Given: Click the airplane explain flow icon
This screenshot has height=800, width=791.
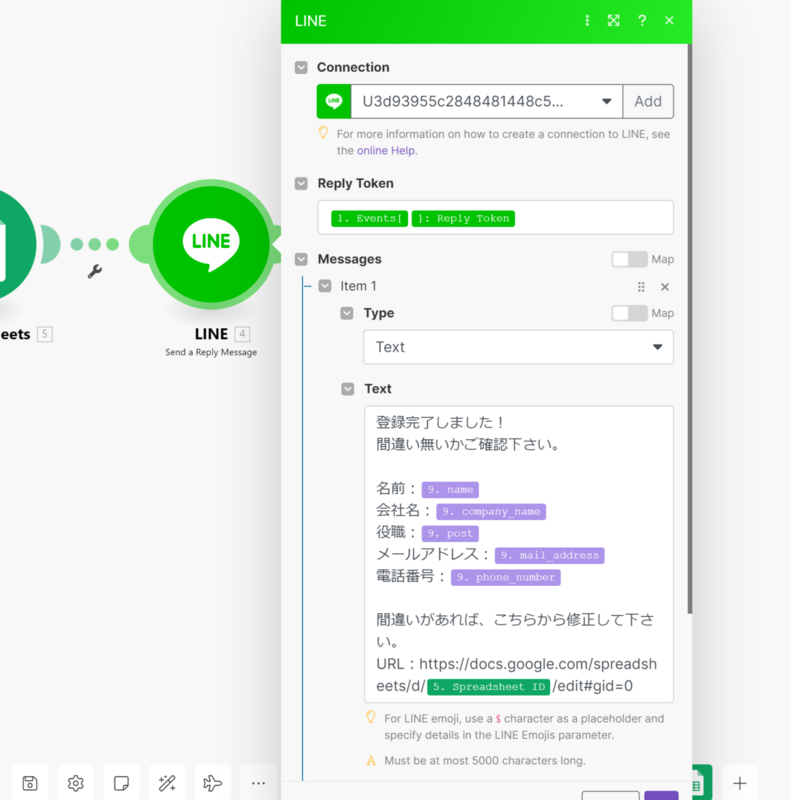Looking at the screenshot, I should click(212, 783).
